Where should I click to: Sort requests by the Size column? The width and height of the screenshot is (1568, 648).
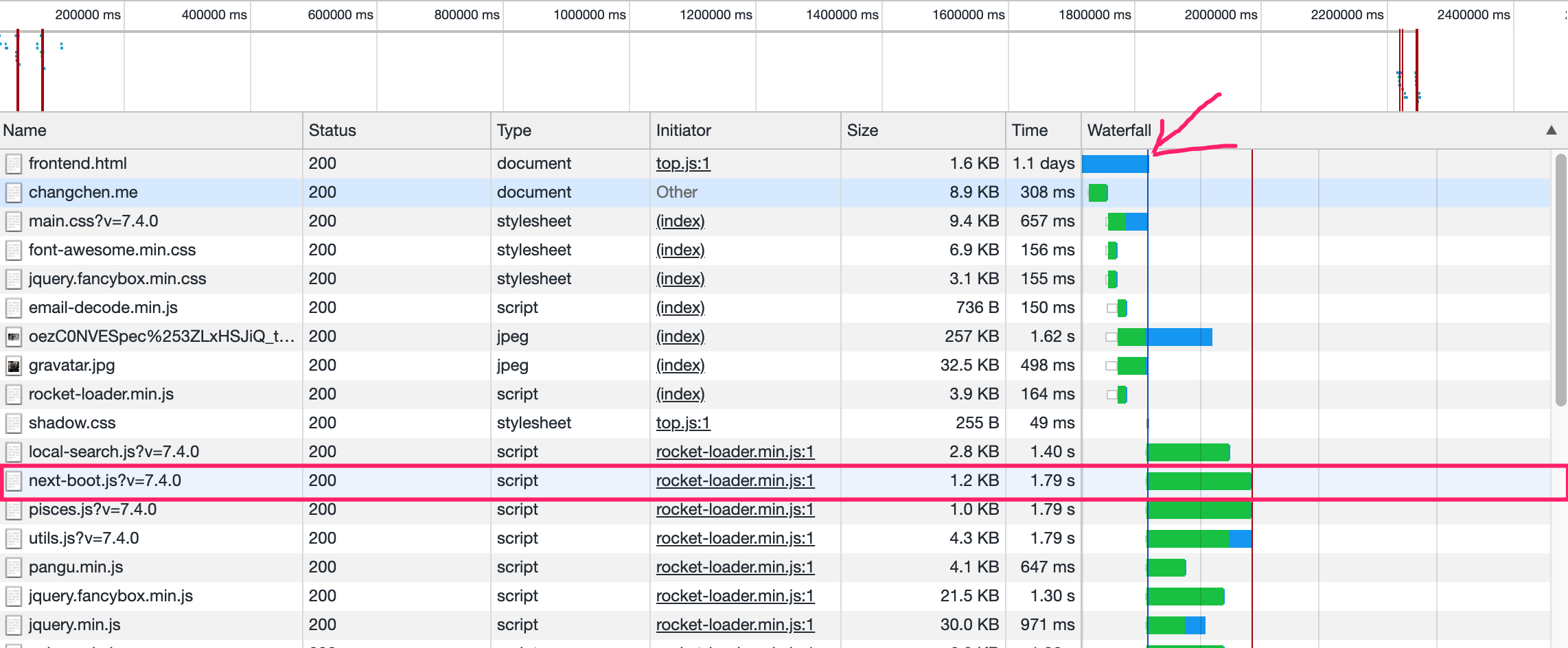click(862, 130)
